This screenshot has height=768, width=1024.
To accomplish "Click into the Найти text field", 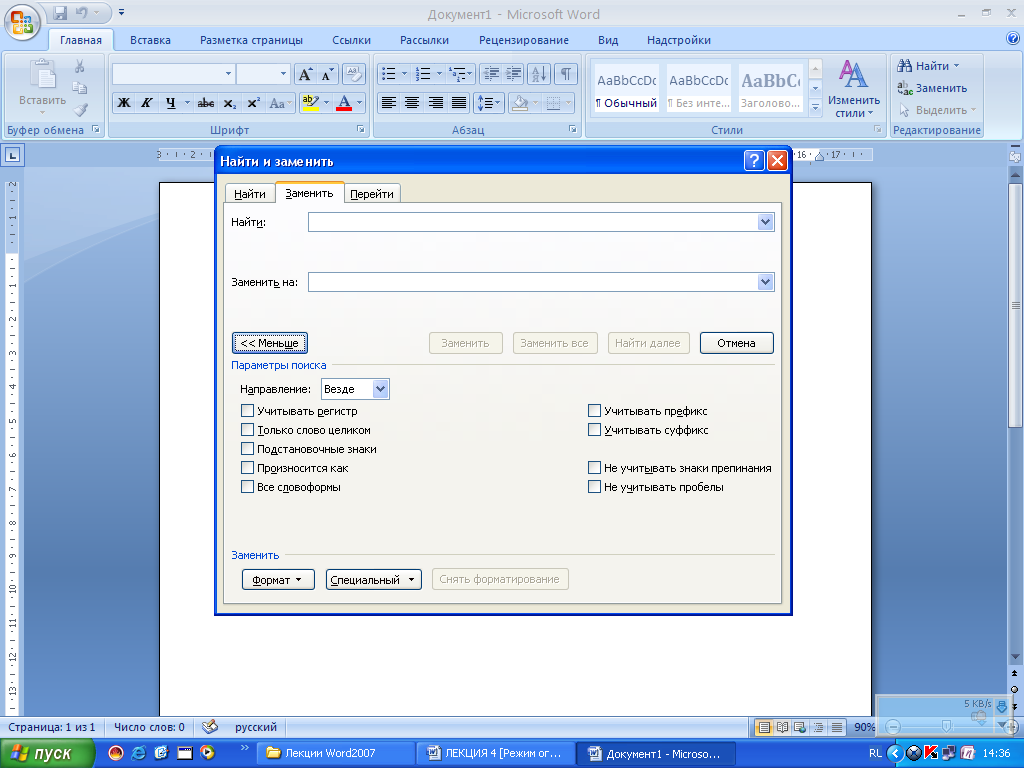I will tap(533, 222).
